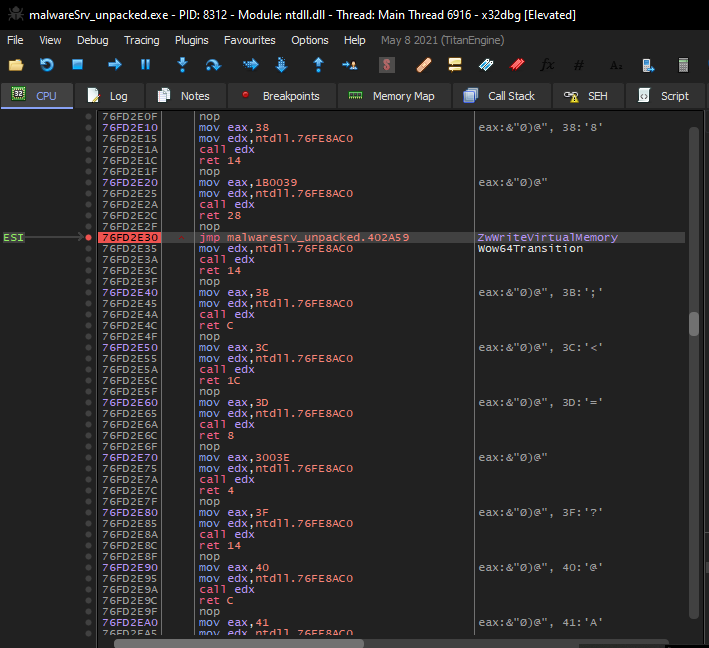Toggle breakpoint at address 76FD2E30
This screenshot has width=709, height=648.
89,238
